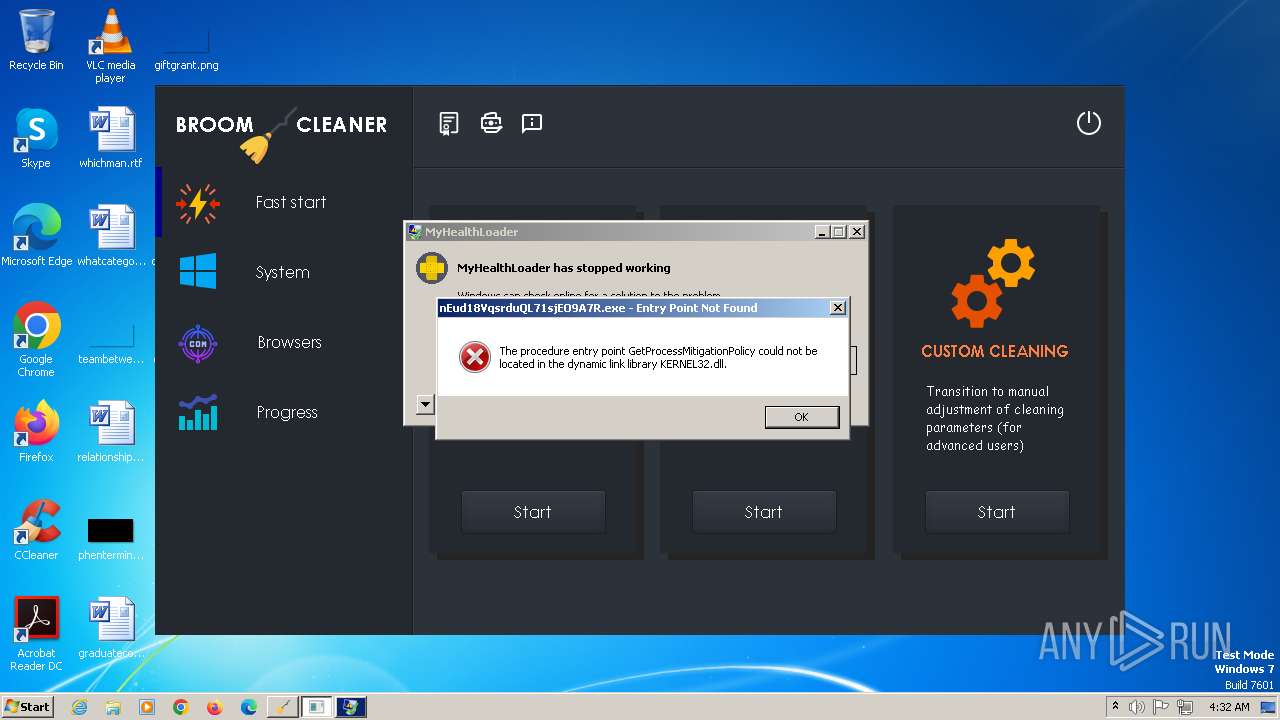Open Acrobat Reader DC shortcut
Screen dimensions: 1280x720
click(36, 634)
